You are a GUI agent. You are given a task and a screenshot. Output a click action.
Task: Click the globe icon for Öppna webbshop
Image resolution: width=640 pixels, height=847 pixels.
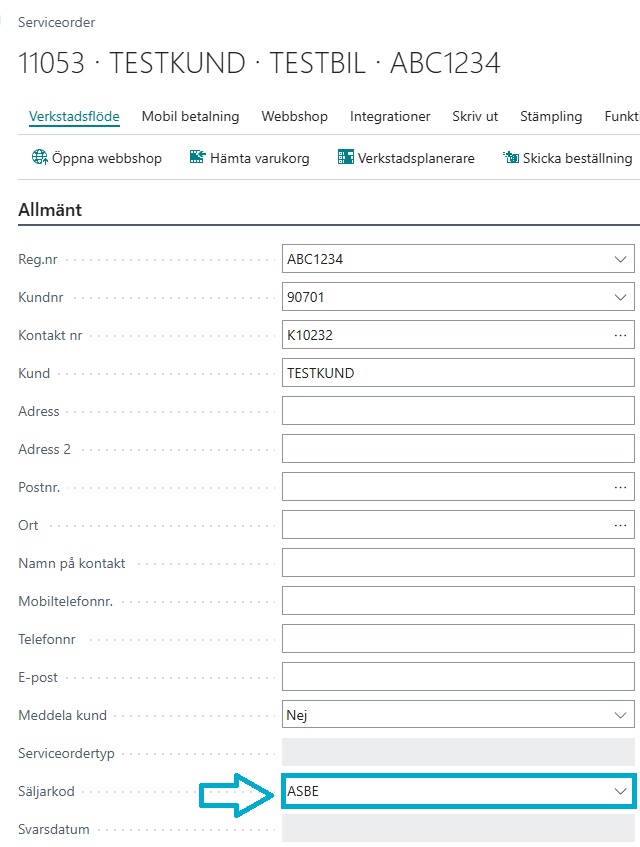tap(40, 157)
